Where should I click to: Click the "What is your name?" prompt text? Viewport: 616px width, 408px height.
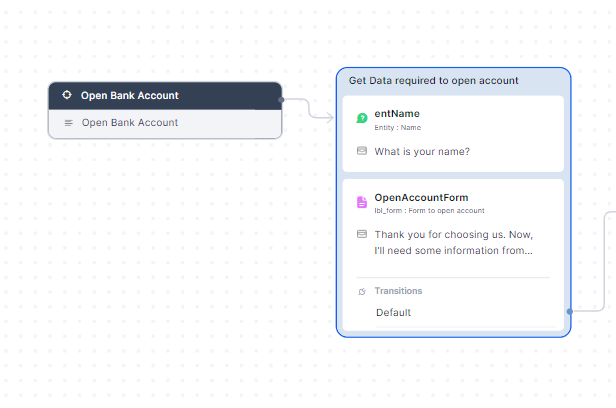click(x=422, y=152)
